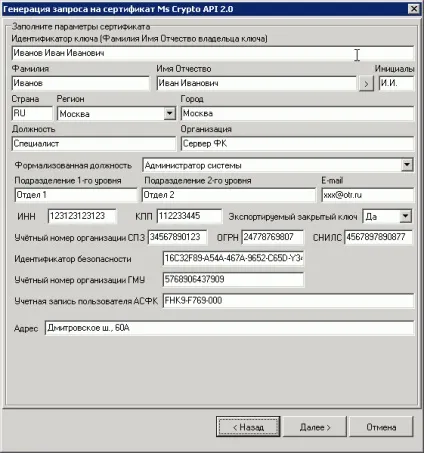The width and height of the screenshot is (424, 453).
Task: Go back with the Назад button
Action: pyautogui.click(x=248, y=427)
